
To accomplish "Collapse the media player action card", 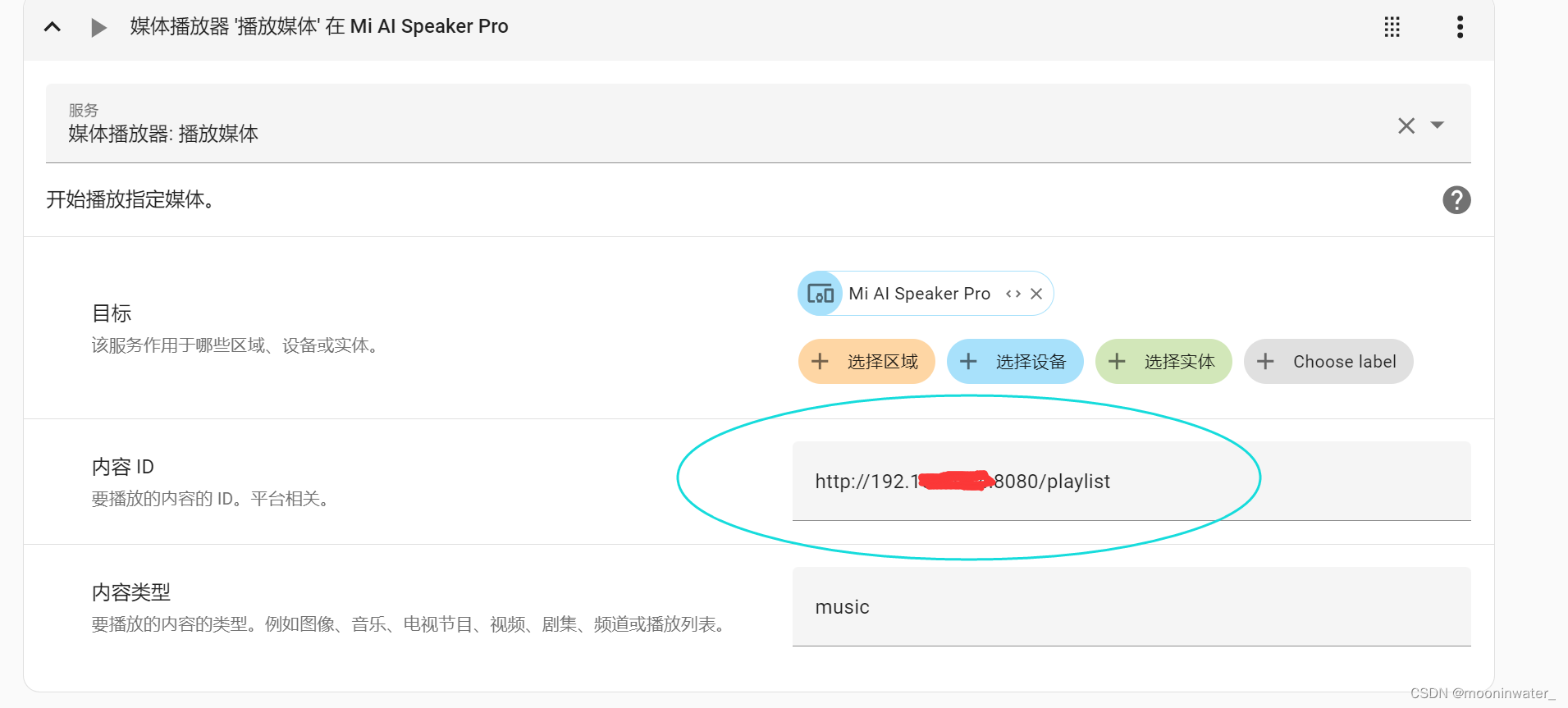I will [53, 27].
